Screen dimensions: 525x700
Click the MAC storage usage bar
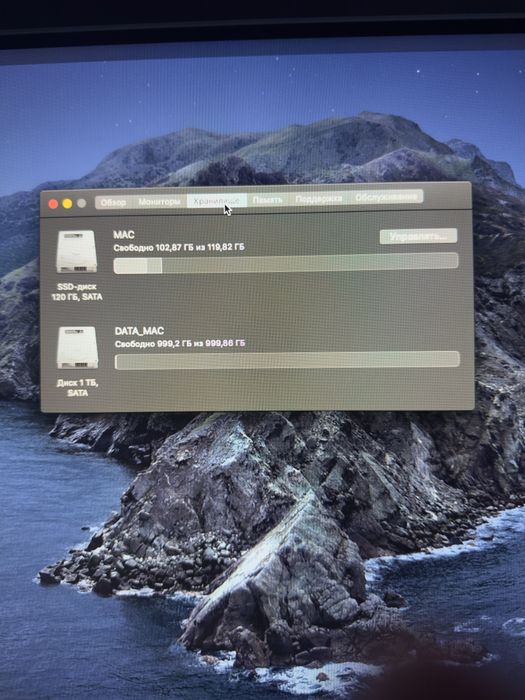point(286,263)
